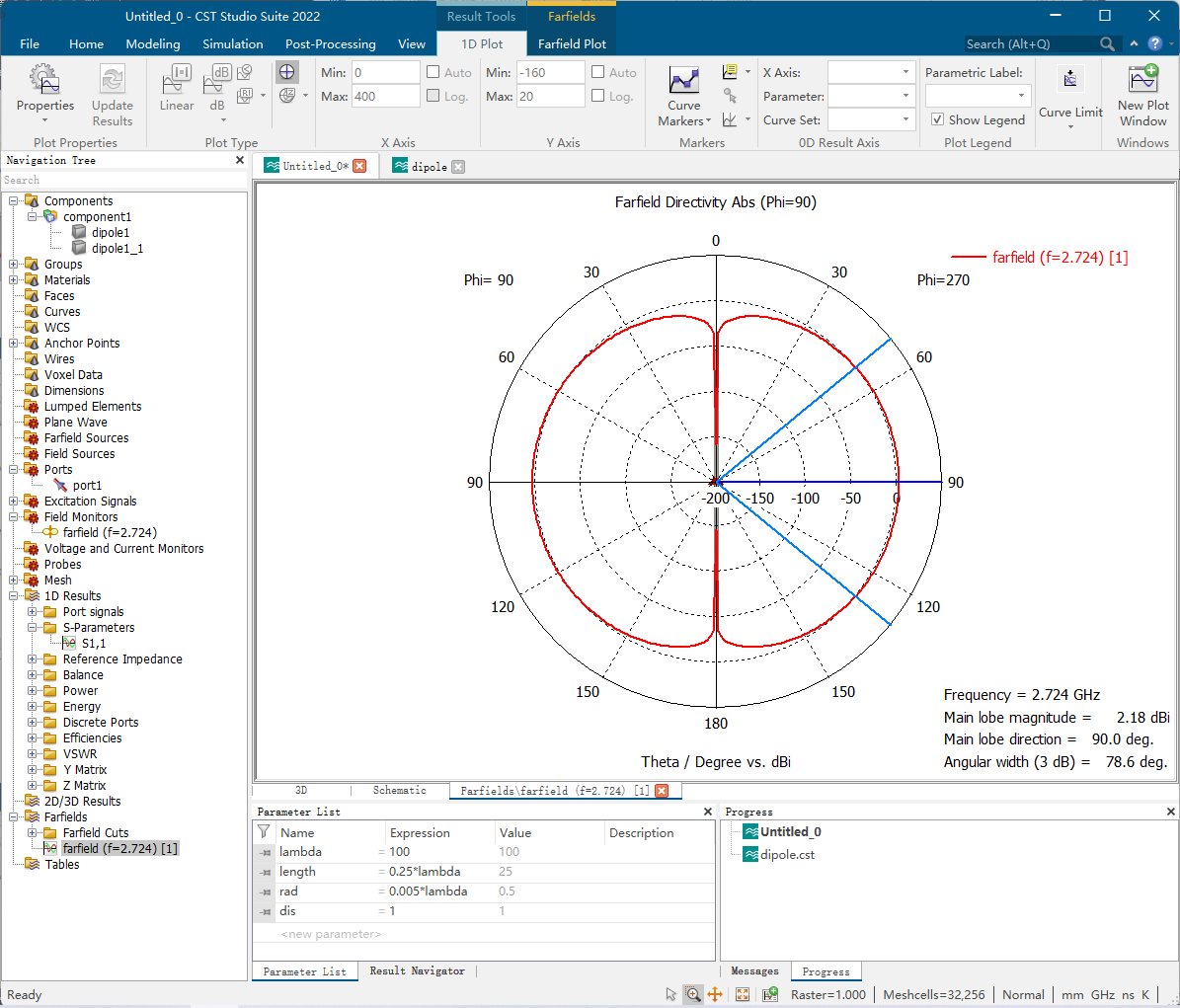Switch to the Schematic view tab
Image resolution: width=1180 pixels, height=1008 pixels.
coord(400,791)
